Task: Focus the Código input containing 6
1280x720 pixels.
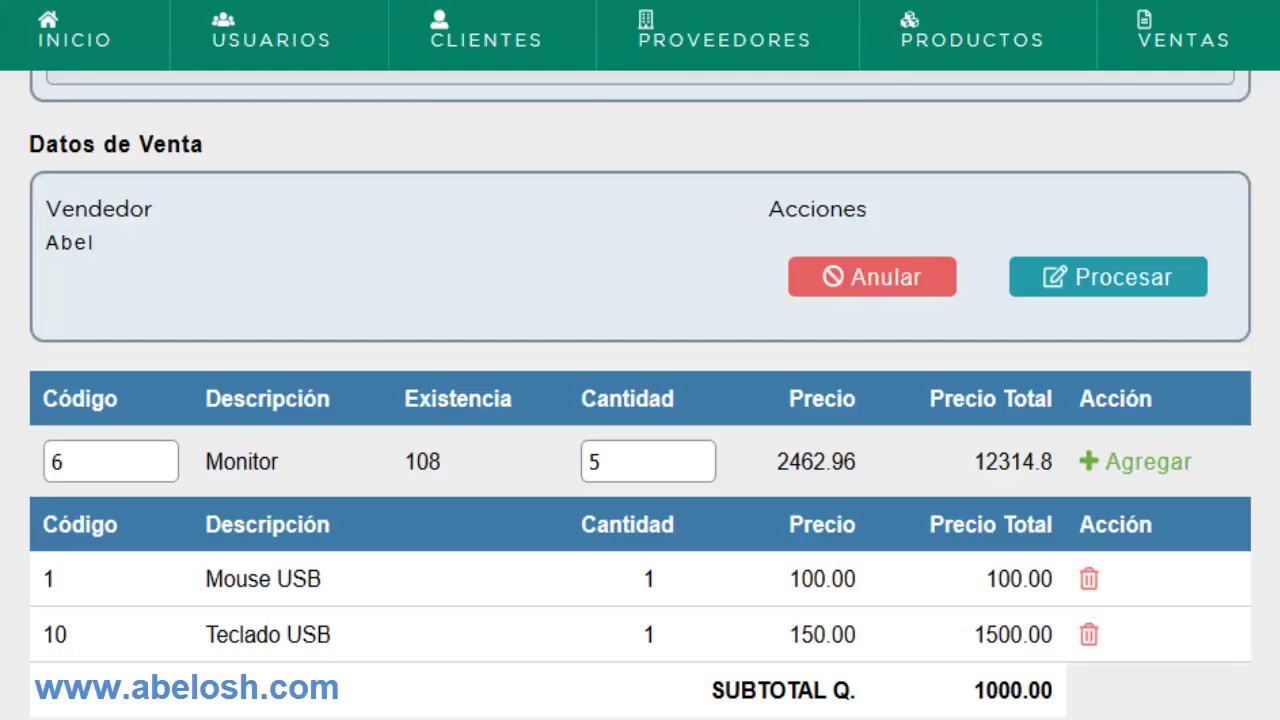Action: click(x=111, y=461)
